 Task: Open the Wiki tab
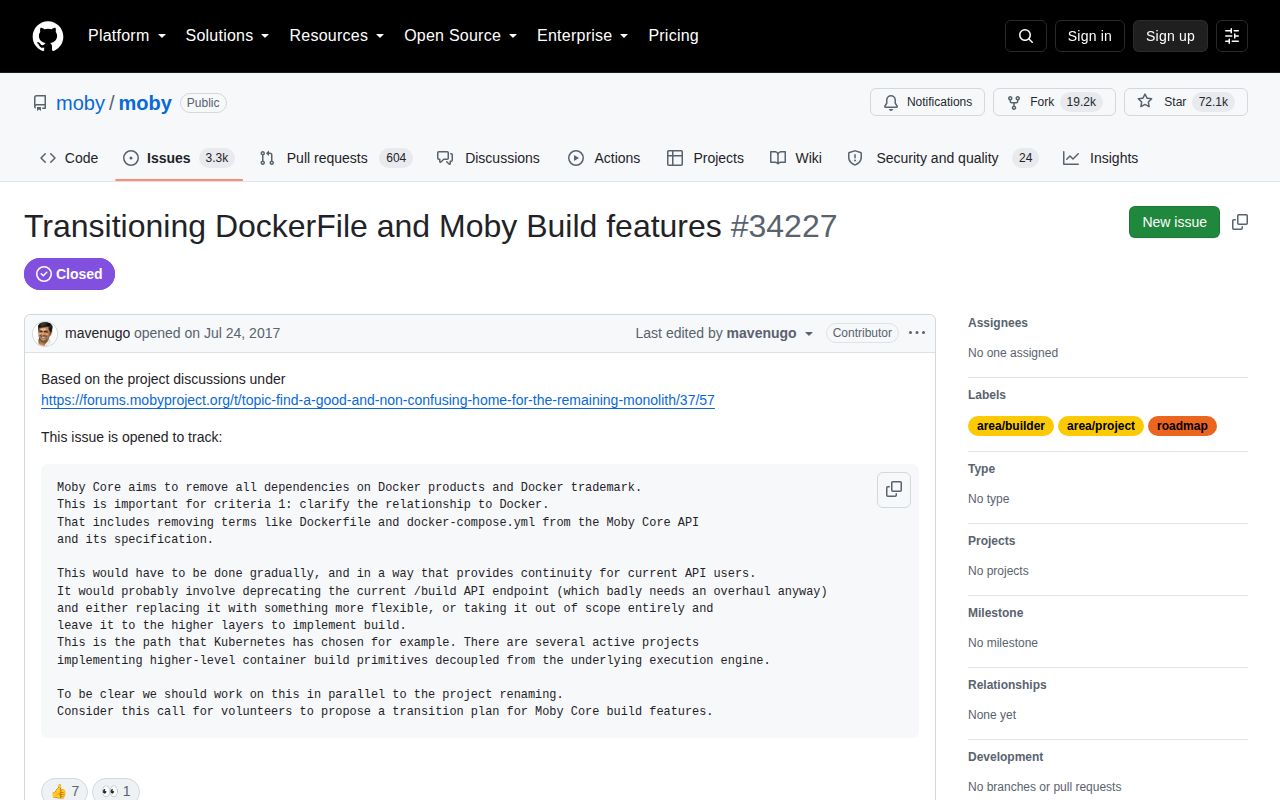[796, 158]
